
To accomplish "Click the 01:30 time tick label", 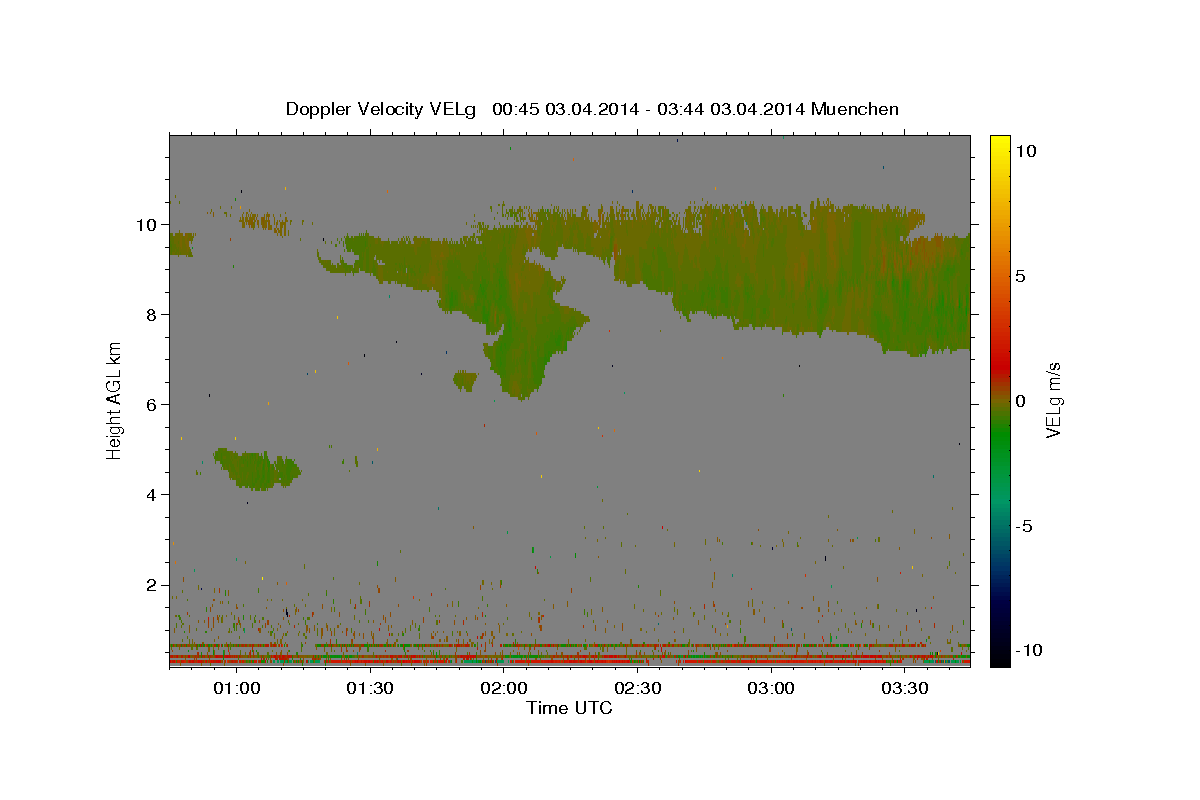I will [370, 688].
